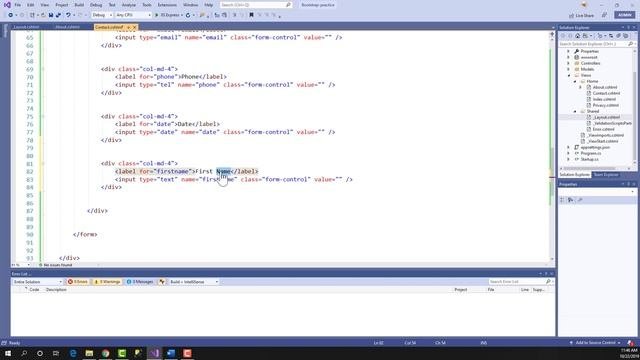The image size is (640, 360).
Task: Click the Save All toolbar icon
Action: pos(58,15)
